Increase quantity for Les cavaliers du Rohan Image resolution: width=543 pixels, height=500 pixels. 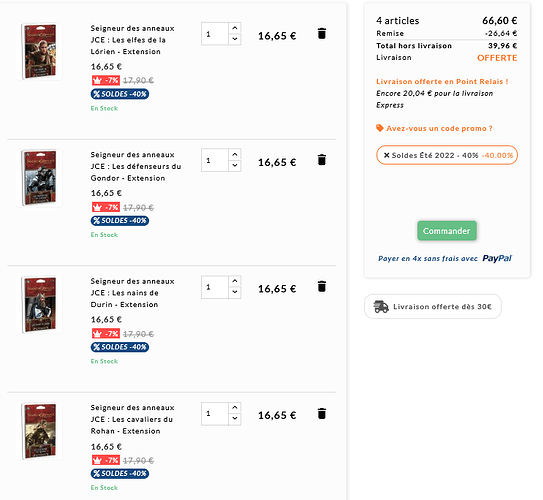pyautogui.click(x=235, y=408)
